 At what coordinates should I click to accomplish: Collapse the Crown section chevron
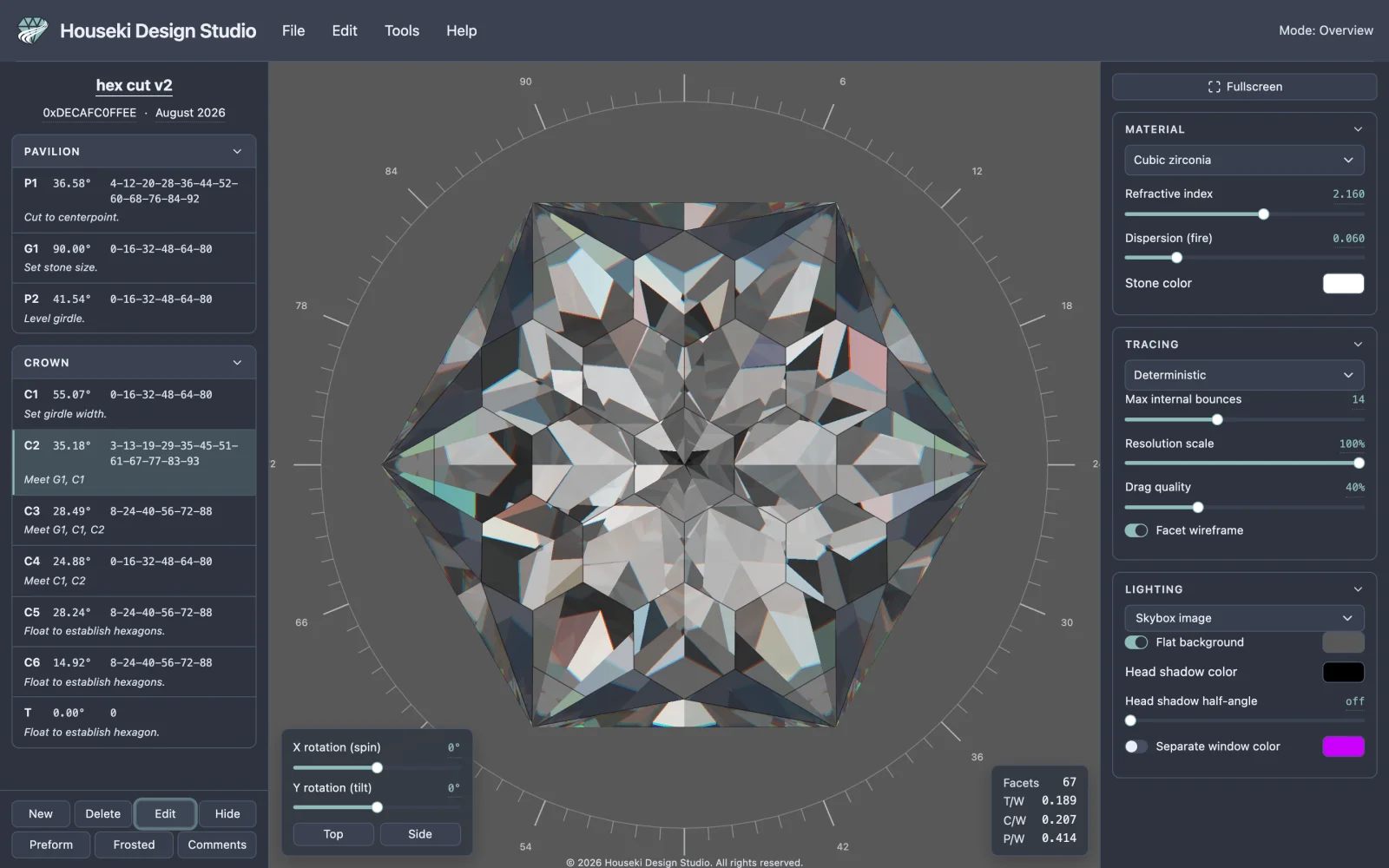[237, 363]
